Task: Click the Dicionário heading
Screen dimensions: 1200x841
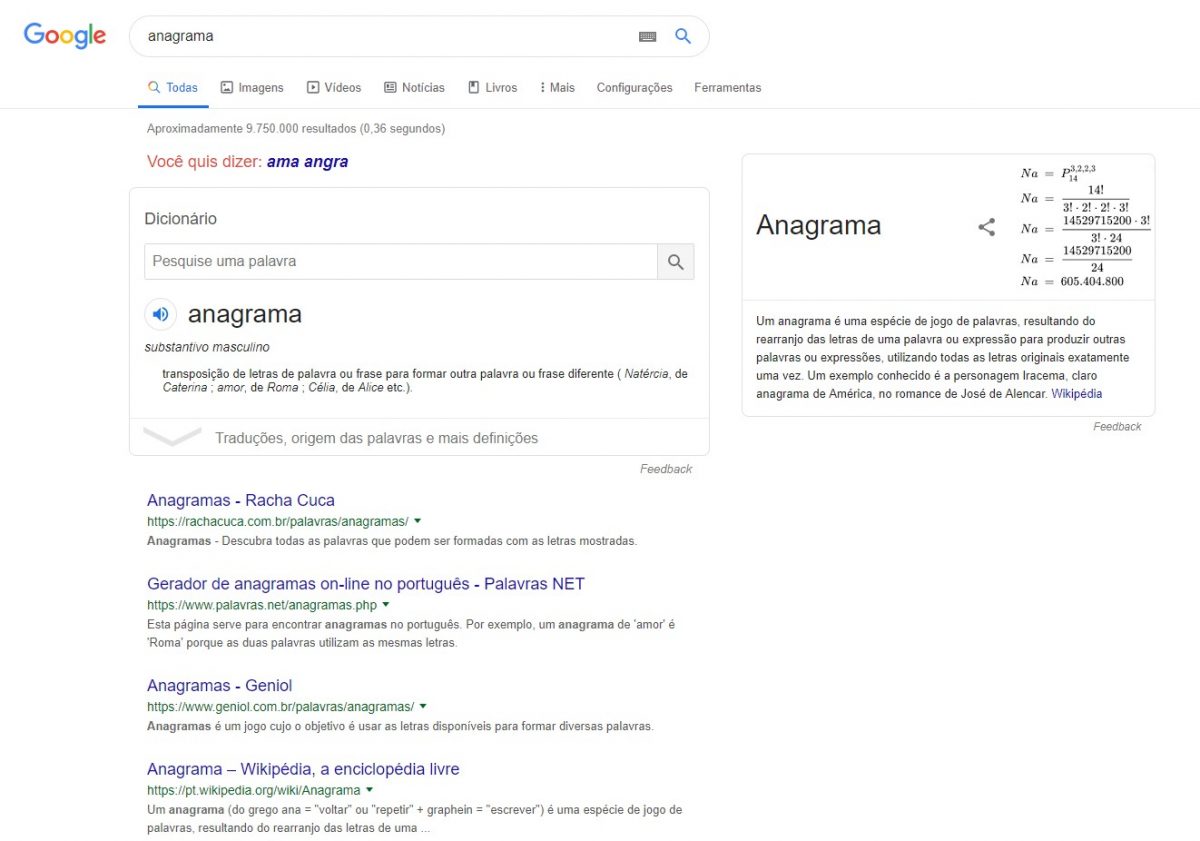Action: pyautogui.click(x=181, y=219)
